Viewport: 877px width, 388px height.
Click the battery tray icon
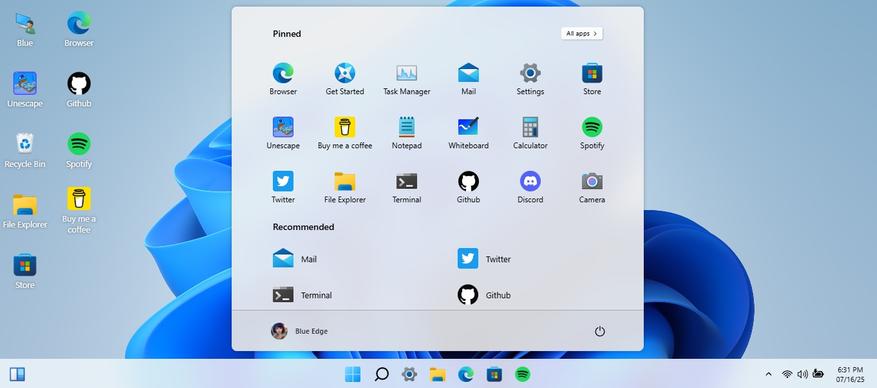click(x=818, y=373)
